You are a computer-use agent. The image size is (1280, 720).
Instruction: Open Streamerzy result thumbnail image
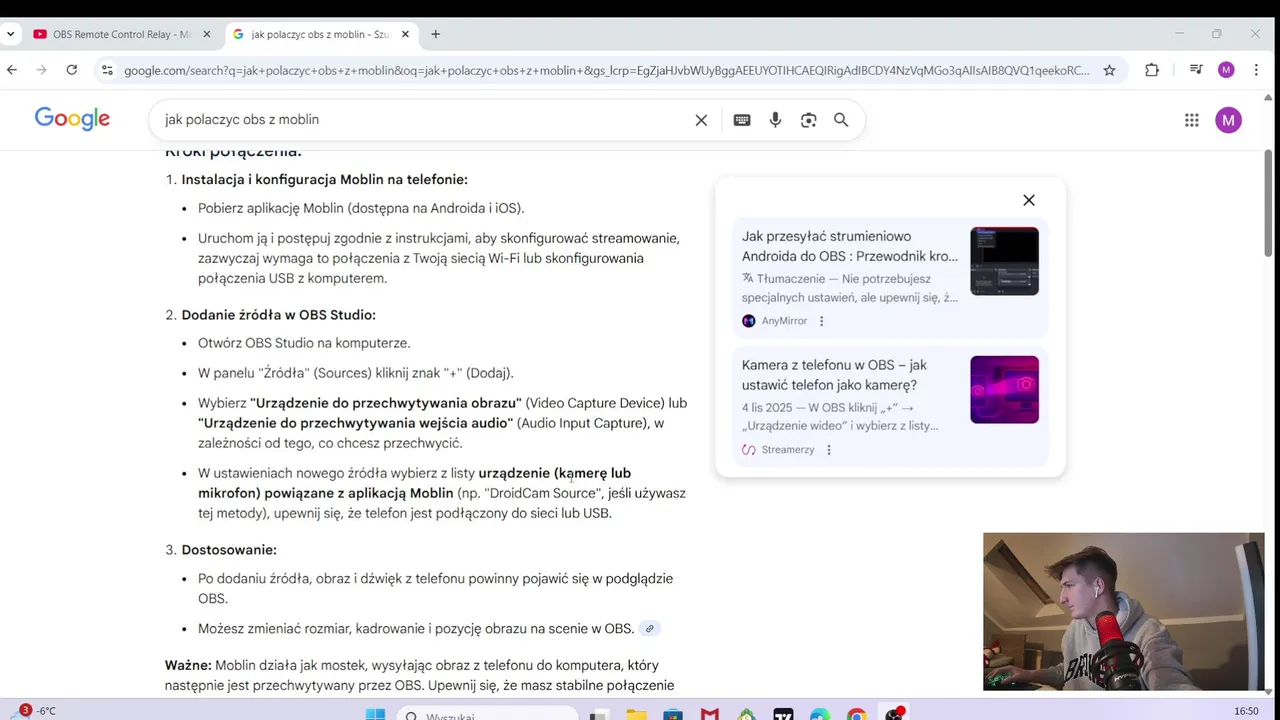[x=1004, y=389]
